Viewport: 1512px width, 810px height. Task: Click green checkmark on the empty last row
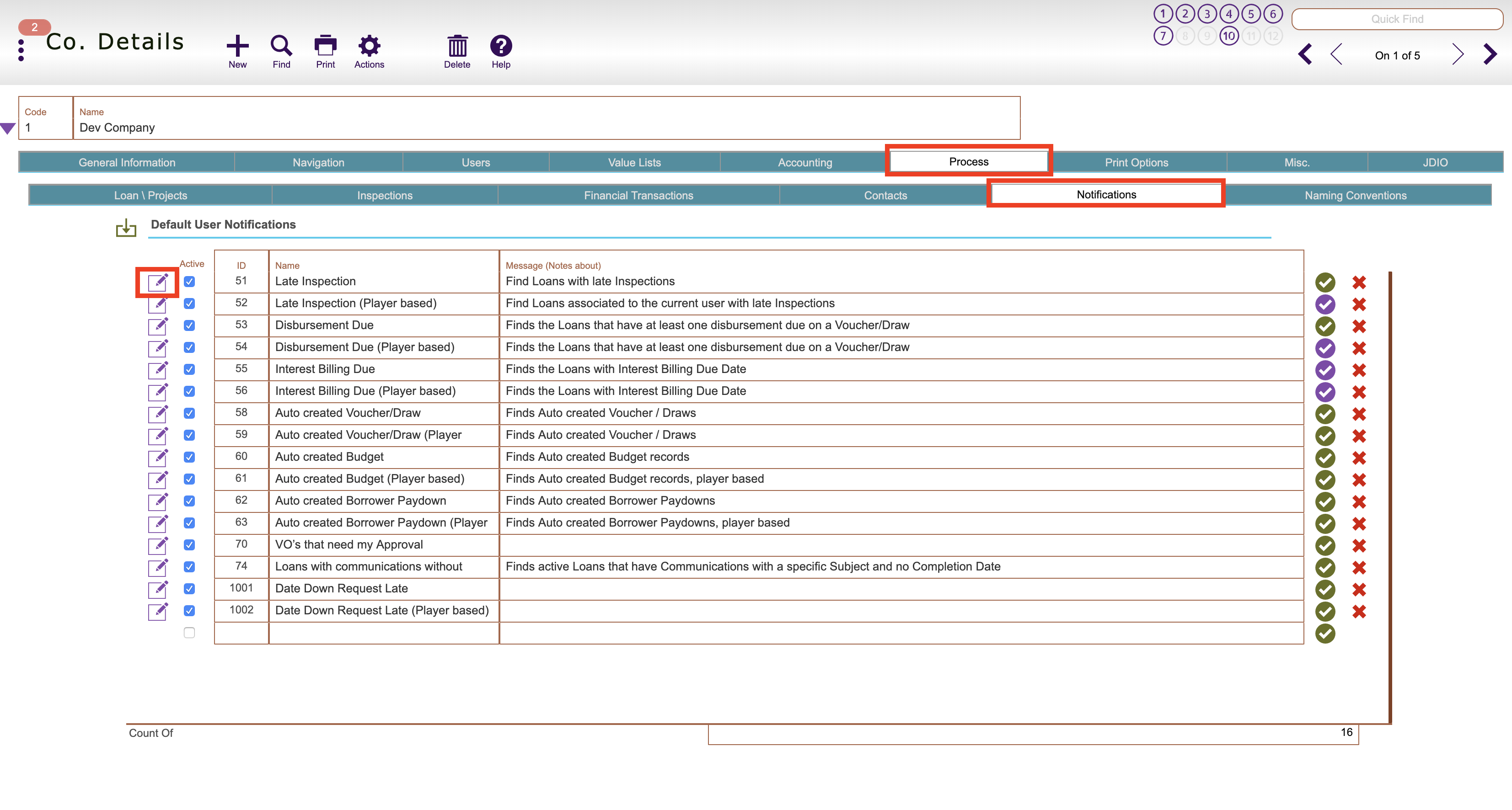point(1325,634)
